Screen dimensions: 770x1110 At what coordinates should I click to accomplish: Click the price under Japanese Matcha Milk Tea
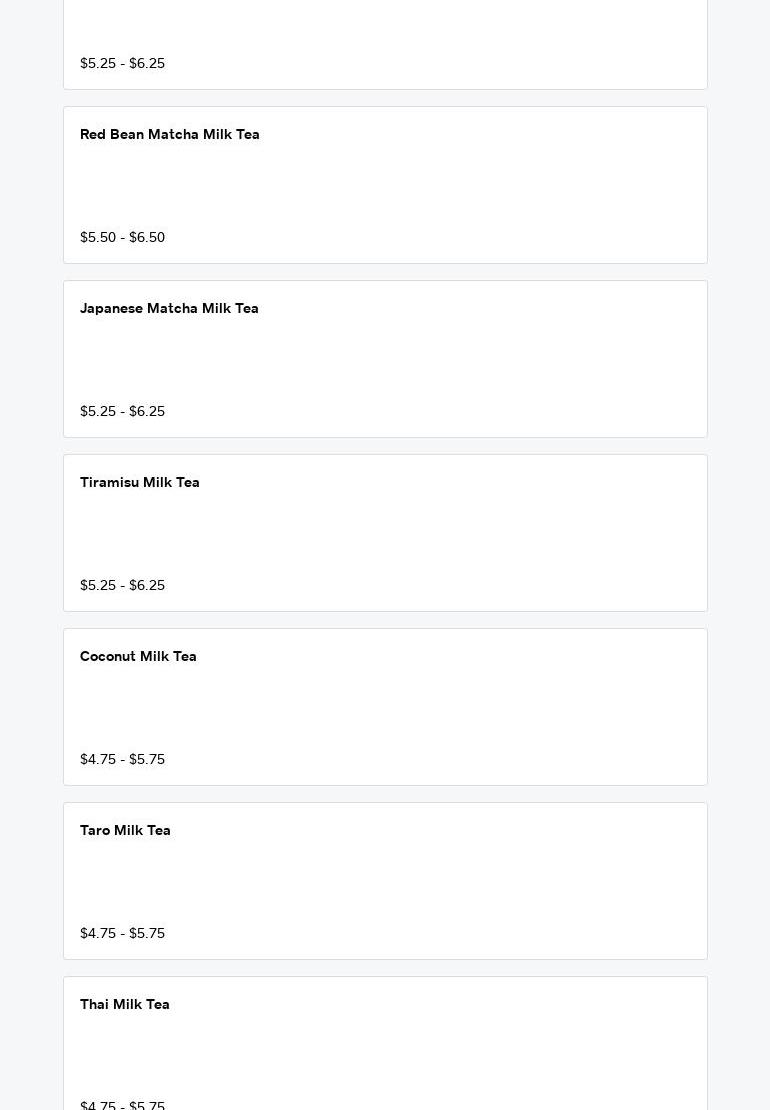click(x=122, y=412)
